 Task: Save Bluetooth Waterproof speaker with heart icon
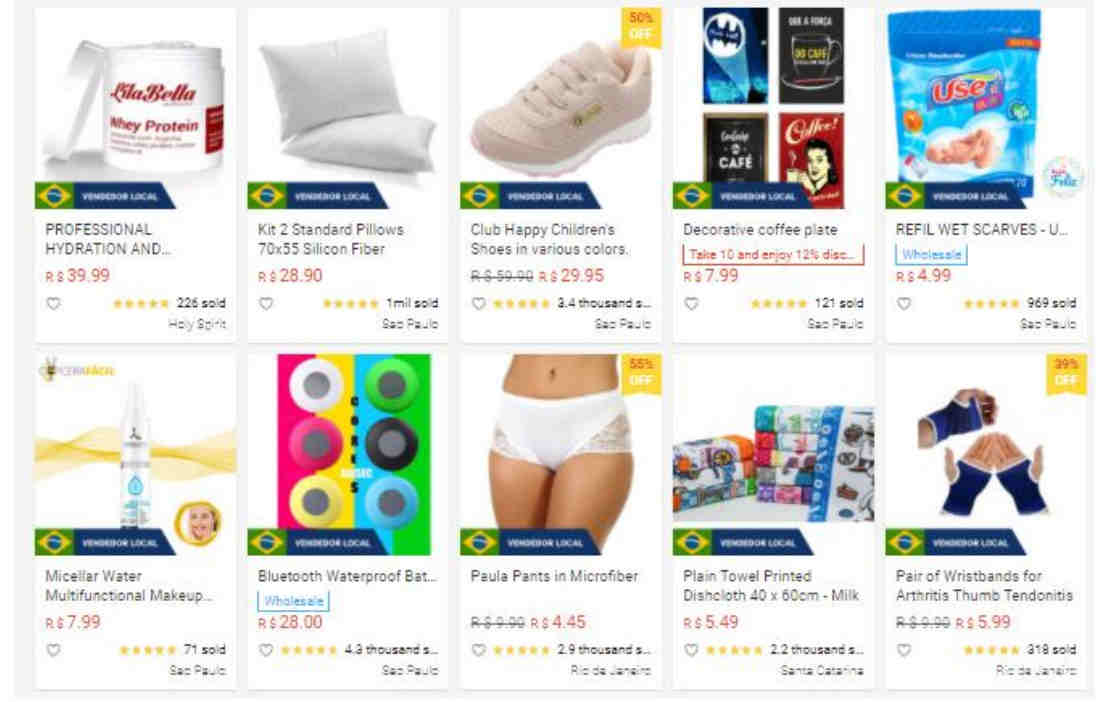[266, 650]
